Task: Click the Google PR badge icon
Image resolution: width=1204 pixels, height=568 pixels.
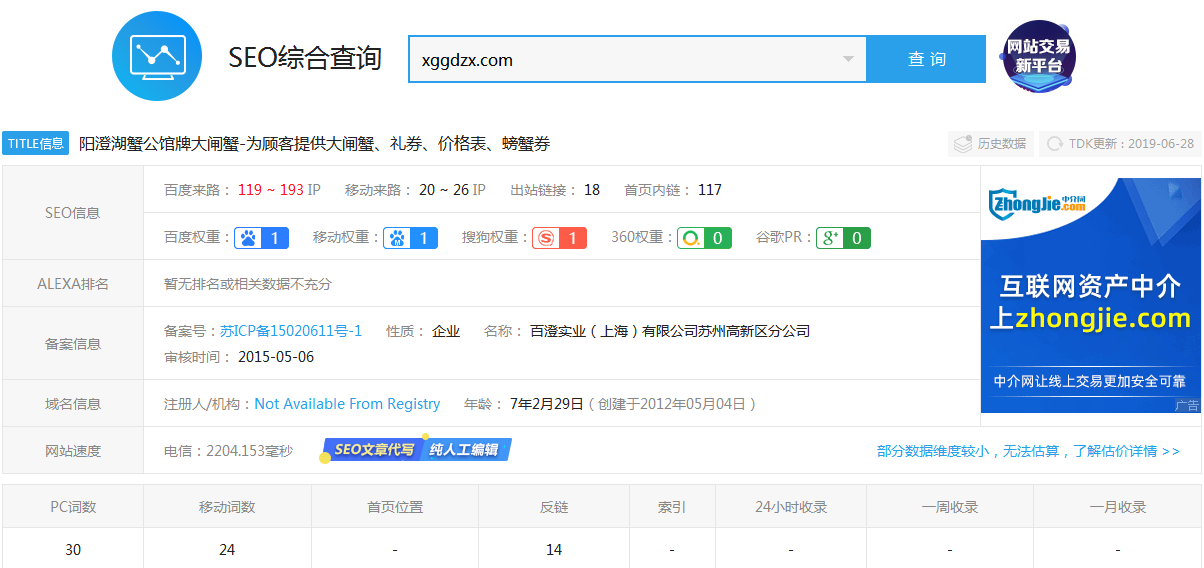Action: [x=843, y=238]
